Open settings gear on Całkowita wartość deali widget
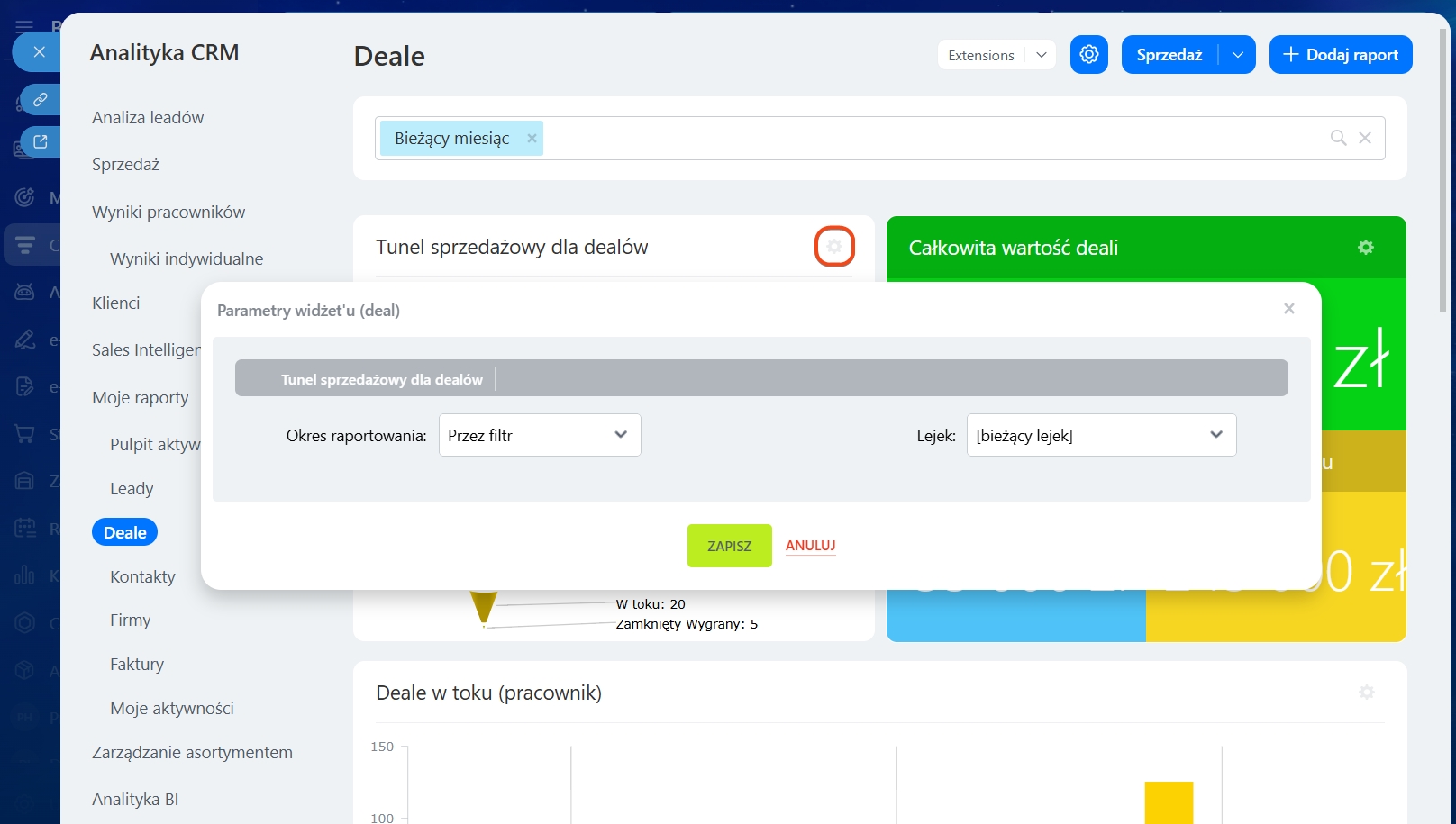Viewport: 1456px width, 824px height. 1365,248
